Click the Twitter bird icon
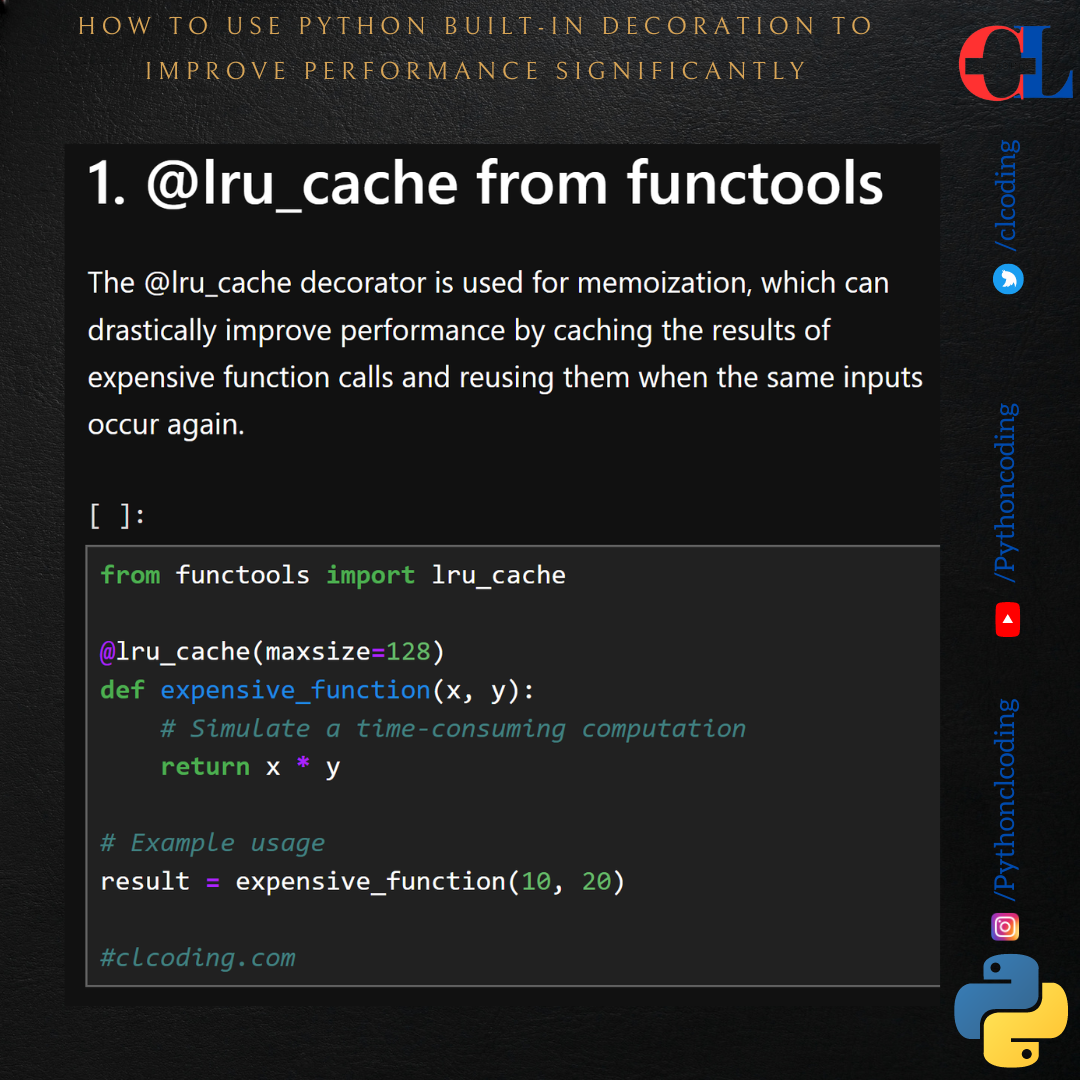 click(1008, 280)
